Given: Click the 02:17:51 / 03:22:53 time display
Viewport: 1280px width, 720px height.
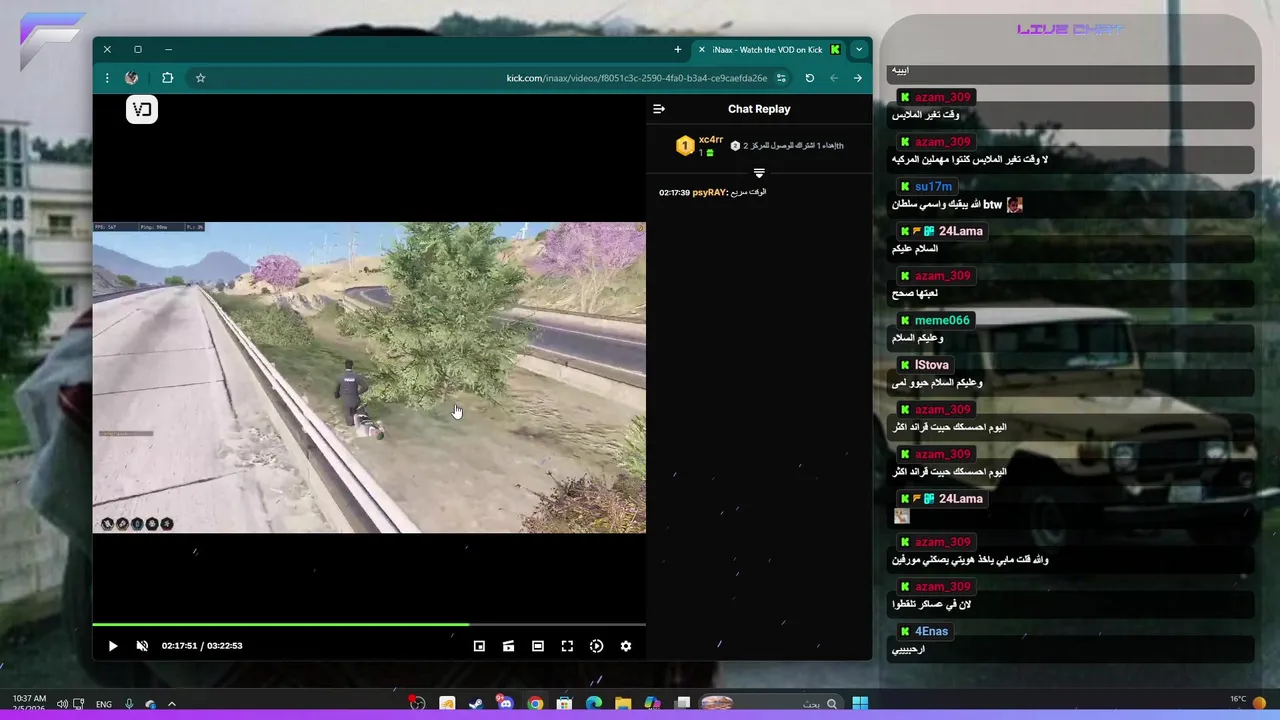Looking at the screenshot, I should [x=202, y=646].
